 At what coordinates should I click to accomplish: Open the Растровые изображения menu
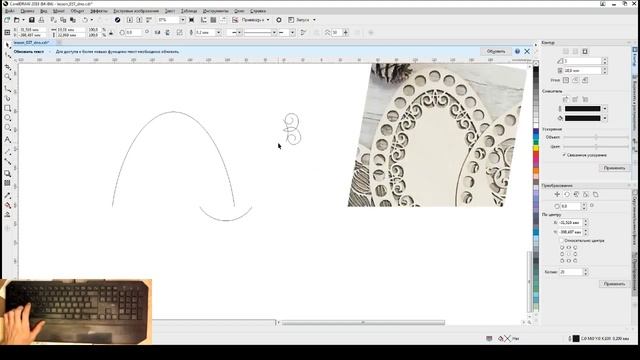136,11
